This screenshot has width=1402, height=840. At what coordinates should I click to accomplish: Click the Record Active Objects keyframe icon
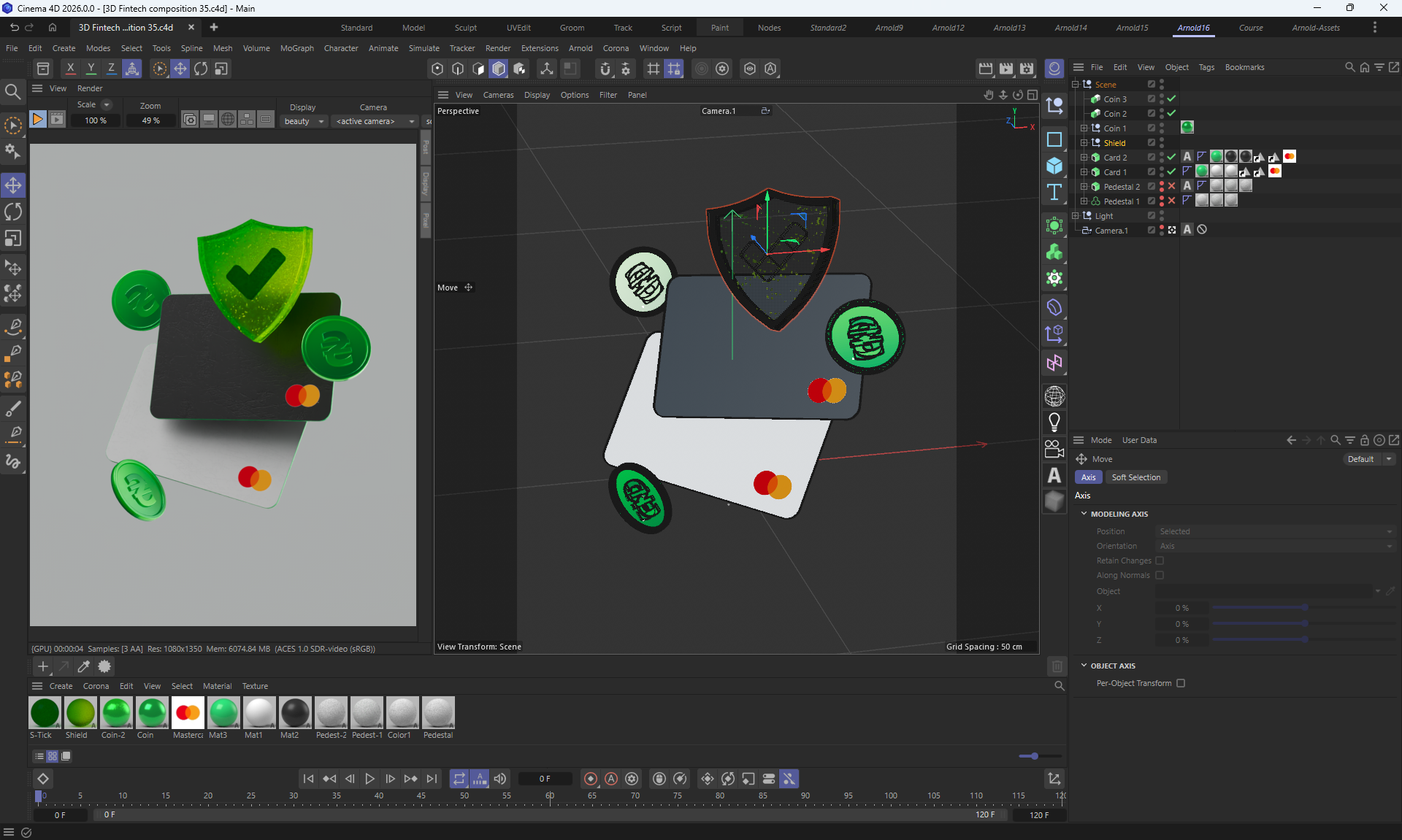[x=591, y=779]
